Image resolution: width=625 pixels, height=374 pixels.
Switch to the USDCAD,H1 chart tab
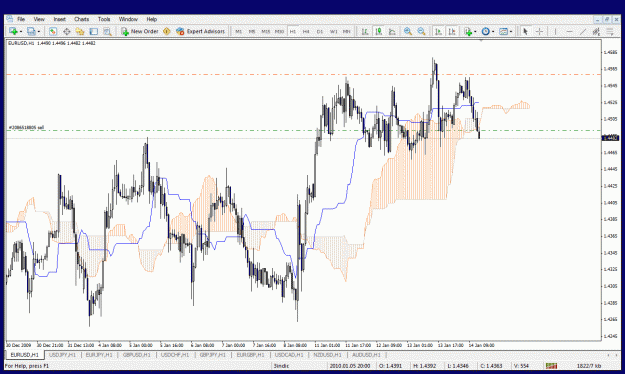(289, 355)
